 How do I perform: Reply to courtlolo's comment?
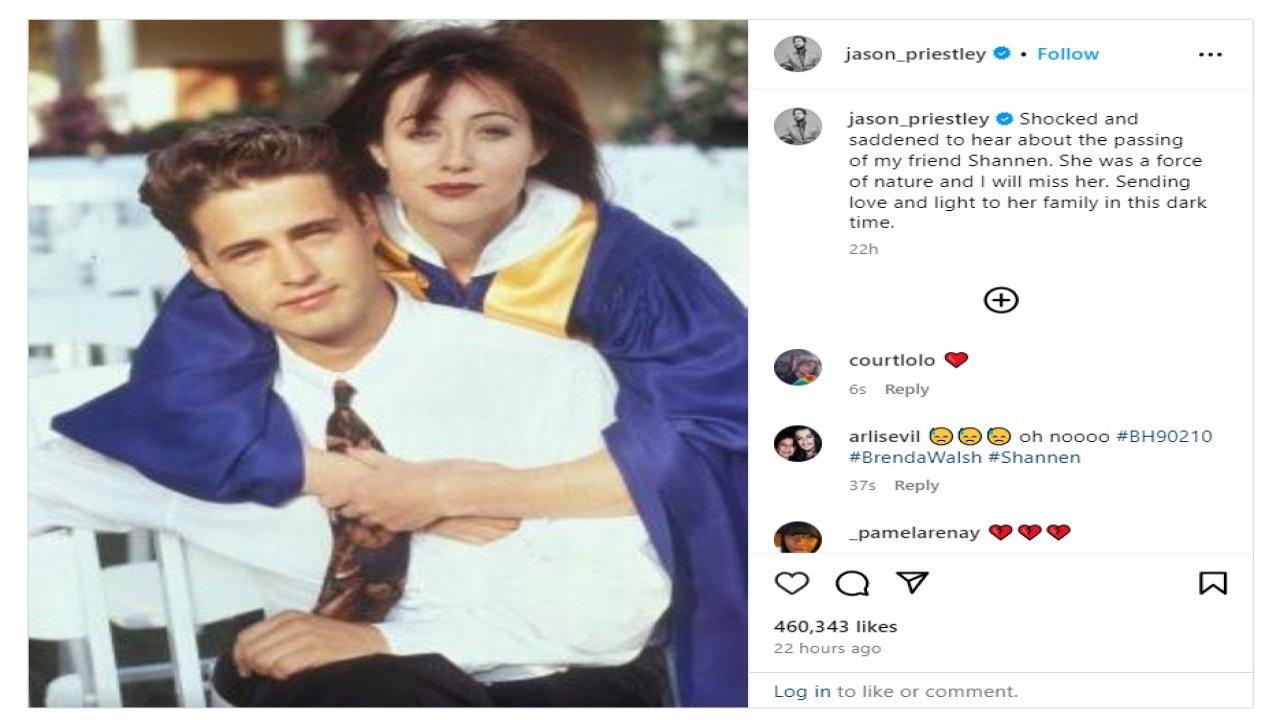(907, 389)
